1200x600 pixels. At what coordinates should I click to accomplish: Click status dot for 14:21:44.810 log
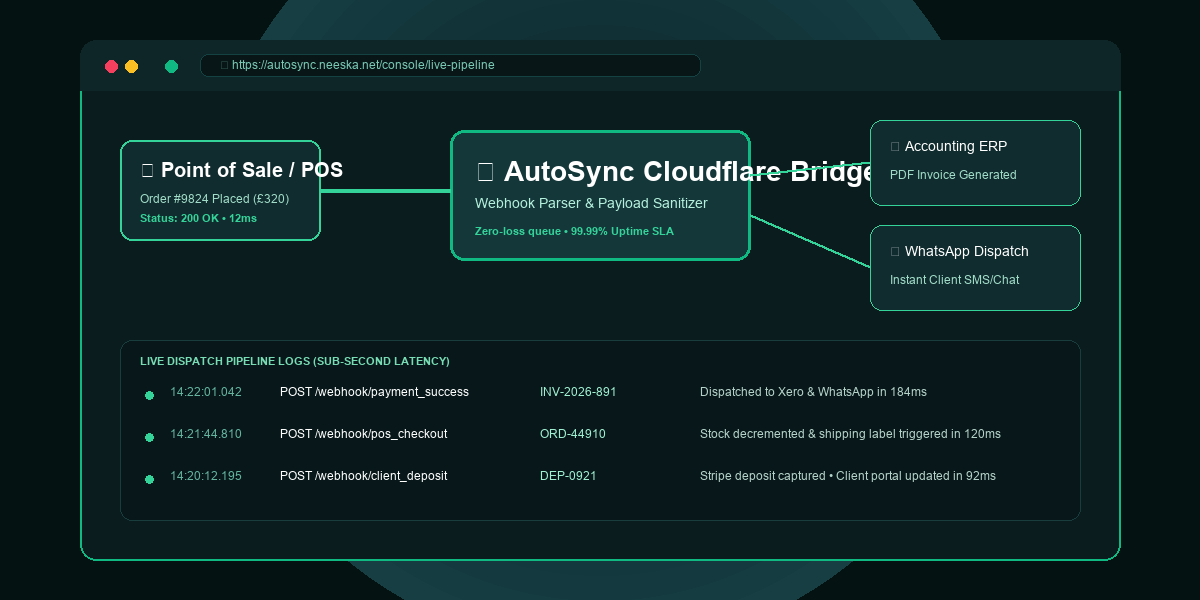click(x=149, y=437)
